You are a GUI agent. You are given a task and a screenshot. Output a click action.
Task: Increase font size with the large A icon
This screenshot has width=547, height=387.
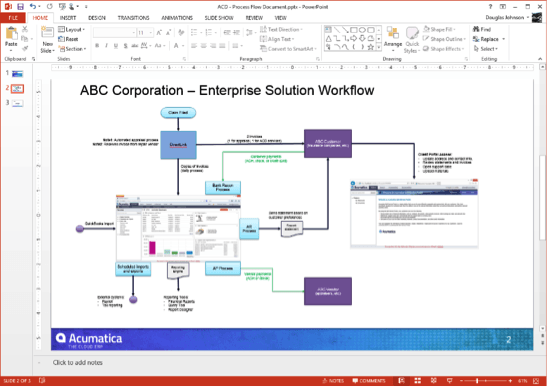pyautogui.click(x=159, y=33)
